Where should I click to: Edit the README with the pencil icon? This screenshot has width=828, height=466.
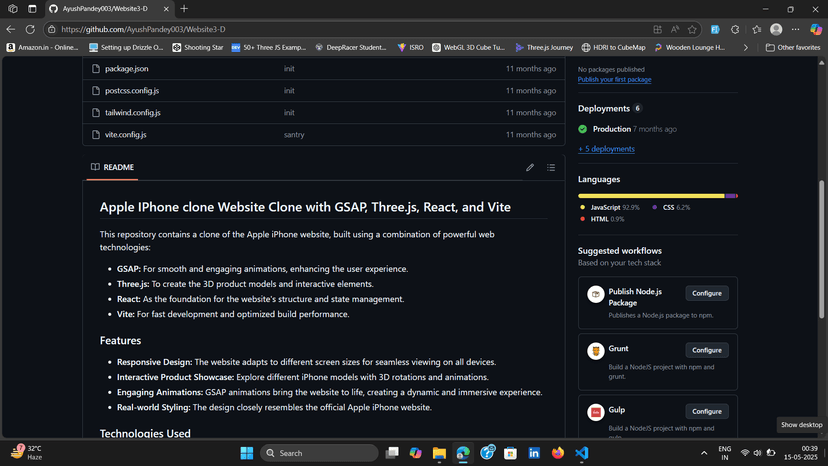(x=530, y=167)
